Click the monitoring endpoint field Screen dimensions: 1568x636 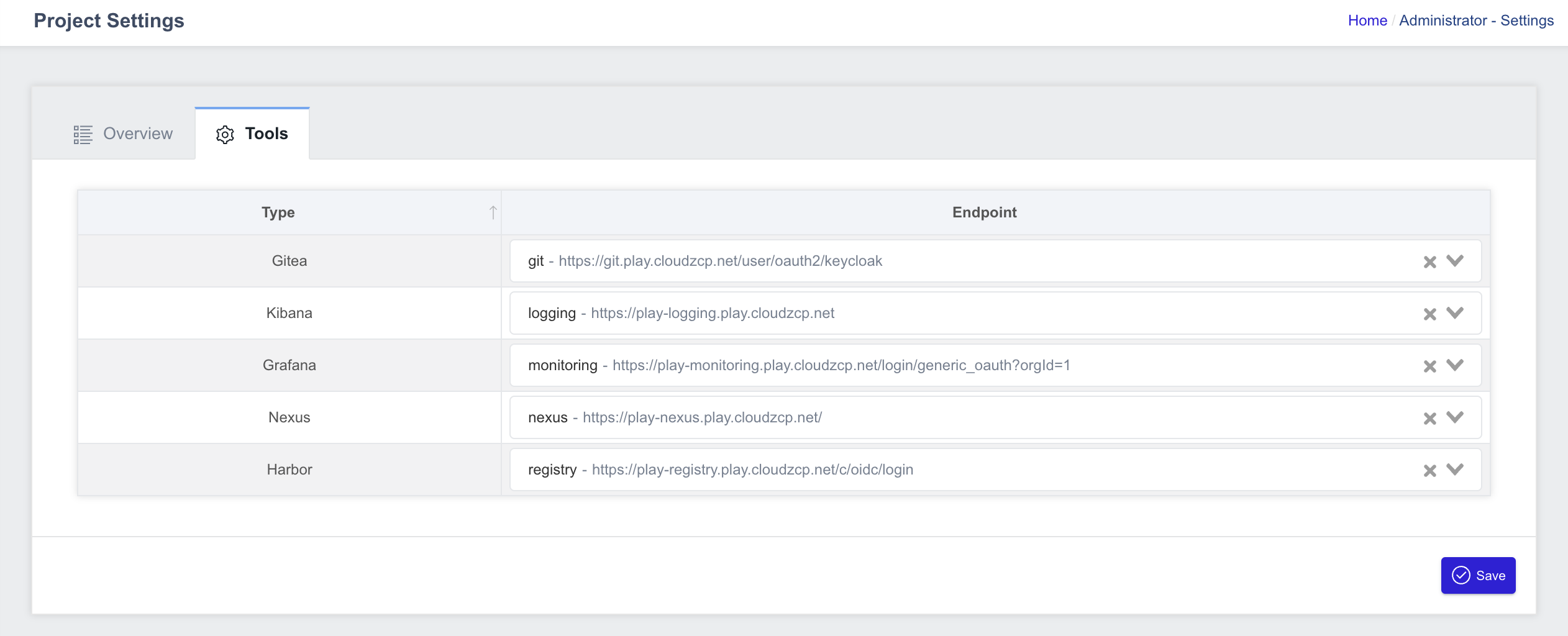click(x=995, y=365)
